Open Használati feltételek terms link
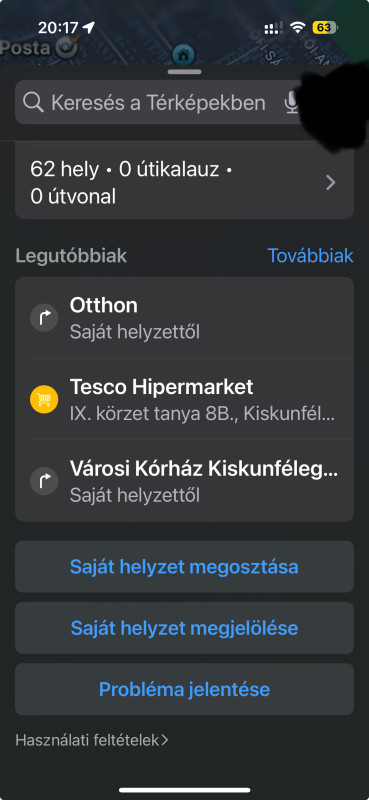 coord(92,740)
